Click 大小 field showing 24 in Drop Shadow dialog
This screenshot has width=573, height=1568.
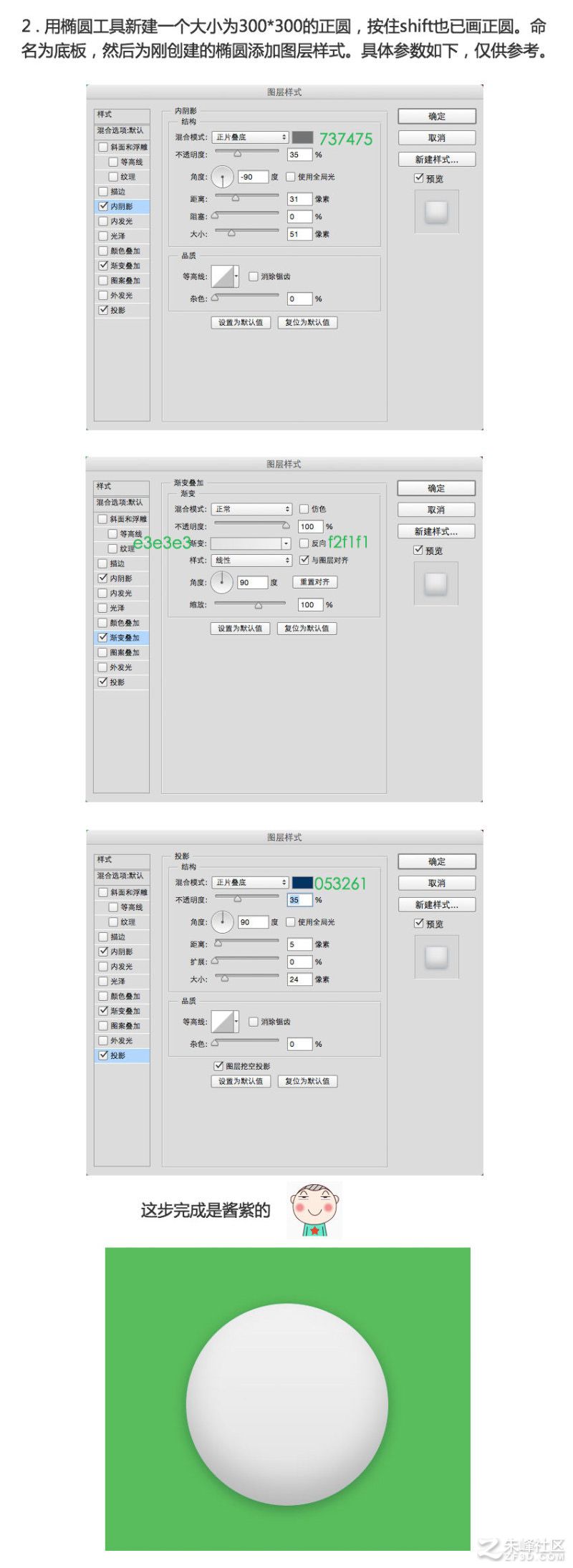point(299,979)
